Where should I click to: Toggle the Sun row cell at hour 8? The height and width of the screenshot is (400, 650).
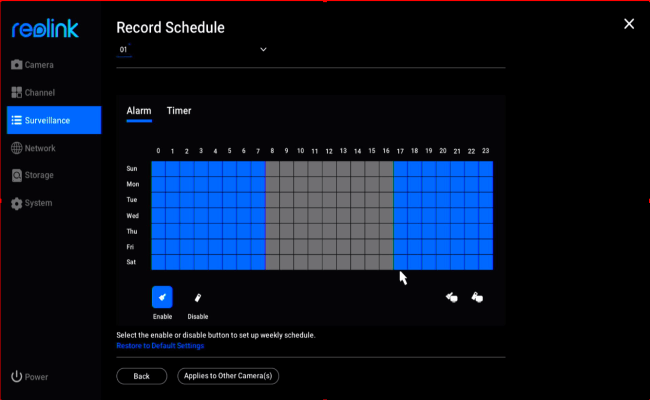pos(272,169)
